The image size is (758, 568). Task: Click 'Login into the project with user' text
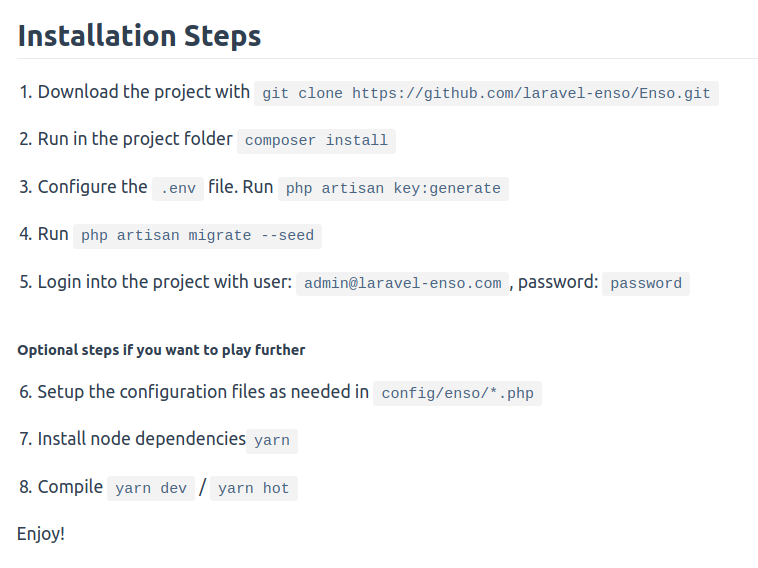[165, 282]
